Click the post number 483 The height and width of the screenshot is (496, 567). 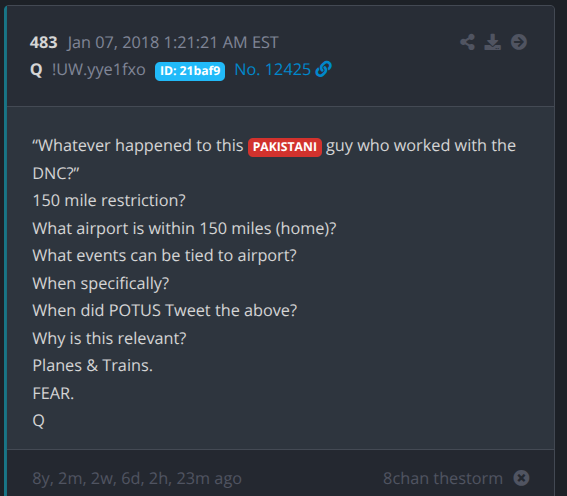(43, 43)
